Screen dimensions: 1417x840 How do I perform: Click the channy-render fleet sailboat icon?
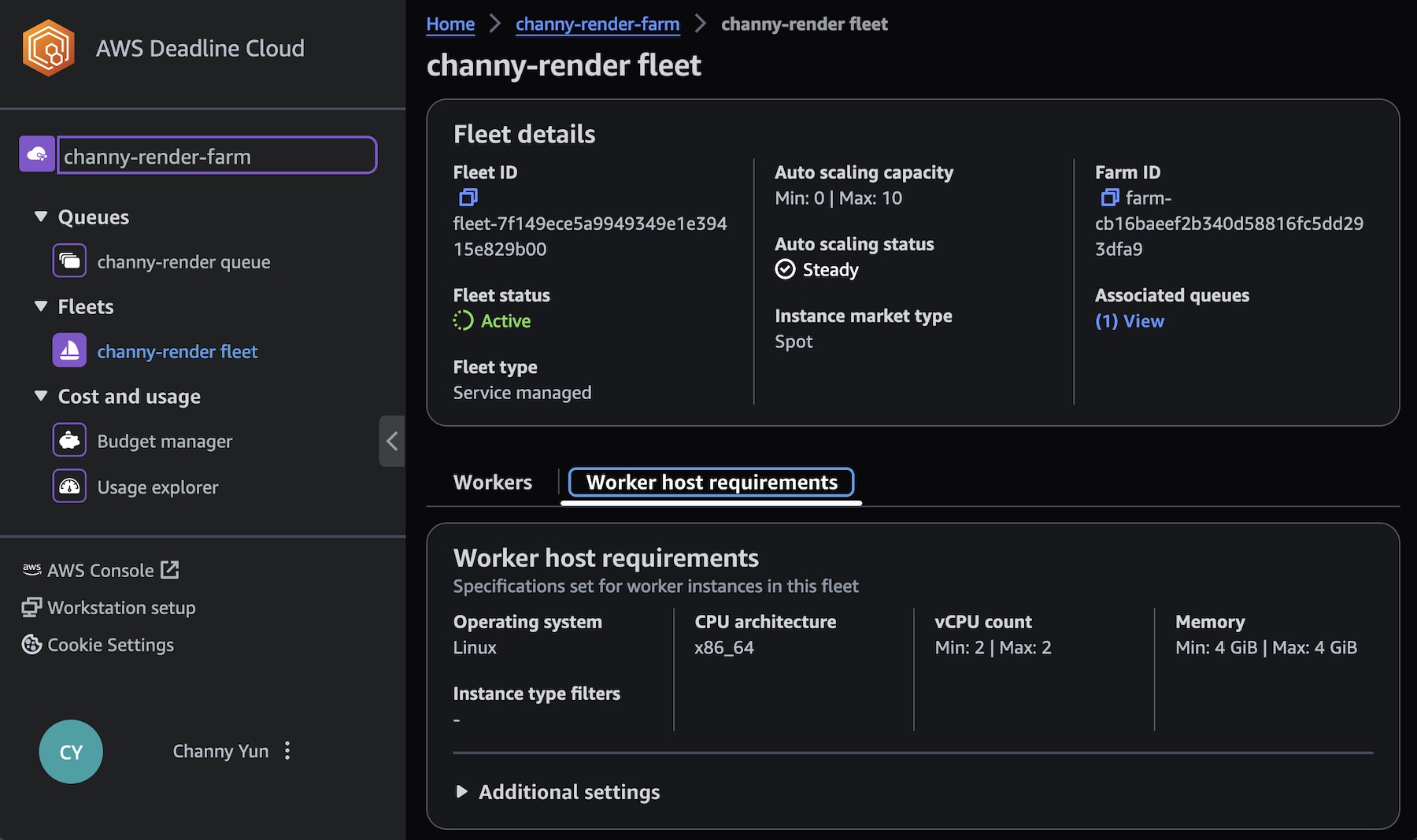pos(69,350)
